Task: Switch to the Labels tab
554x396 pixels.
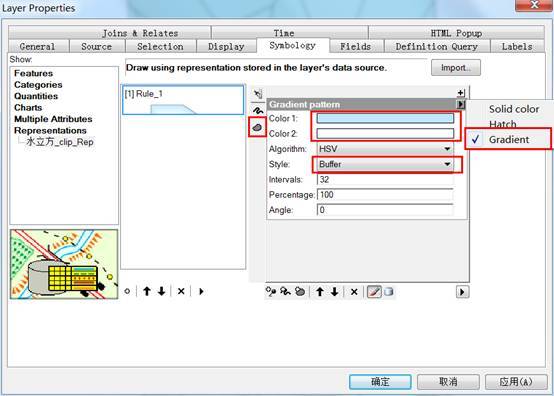Action: (x=517, y=47)
